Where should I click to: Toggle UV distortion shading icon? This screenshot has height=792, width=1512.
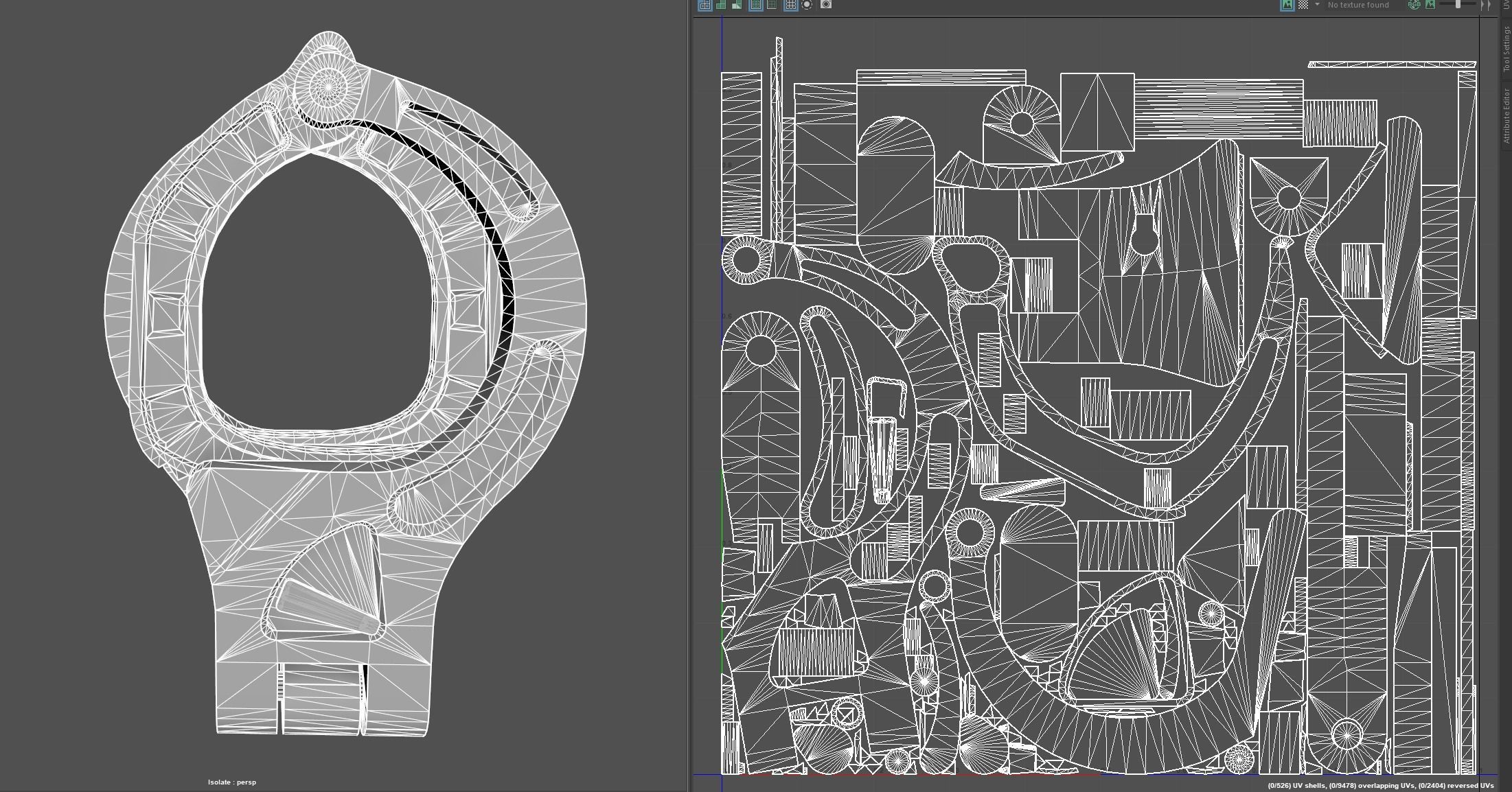(x=737, y=5)
